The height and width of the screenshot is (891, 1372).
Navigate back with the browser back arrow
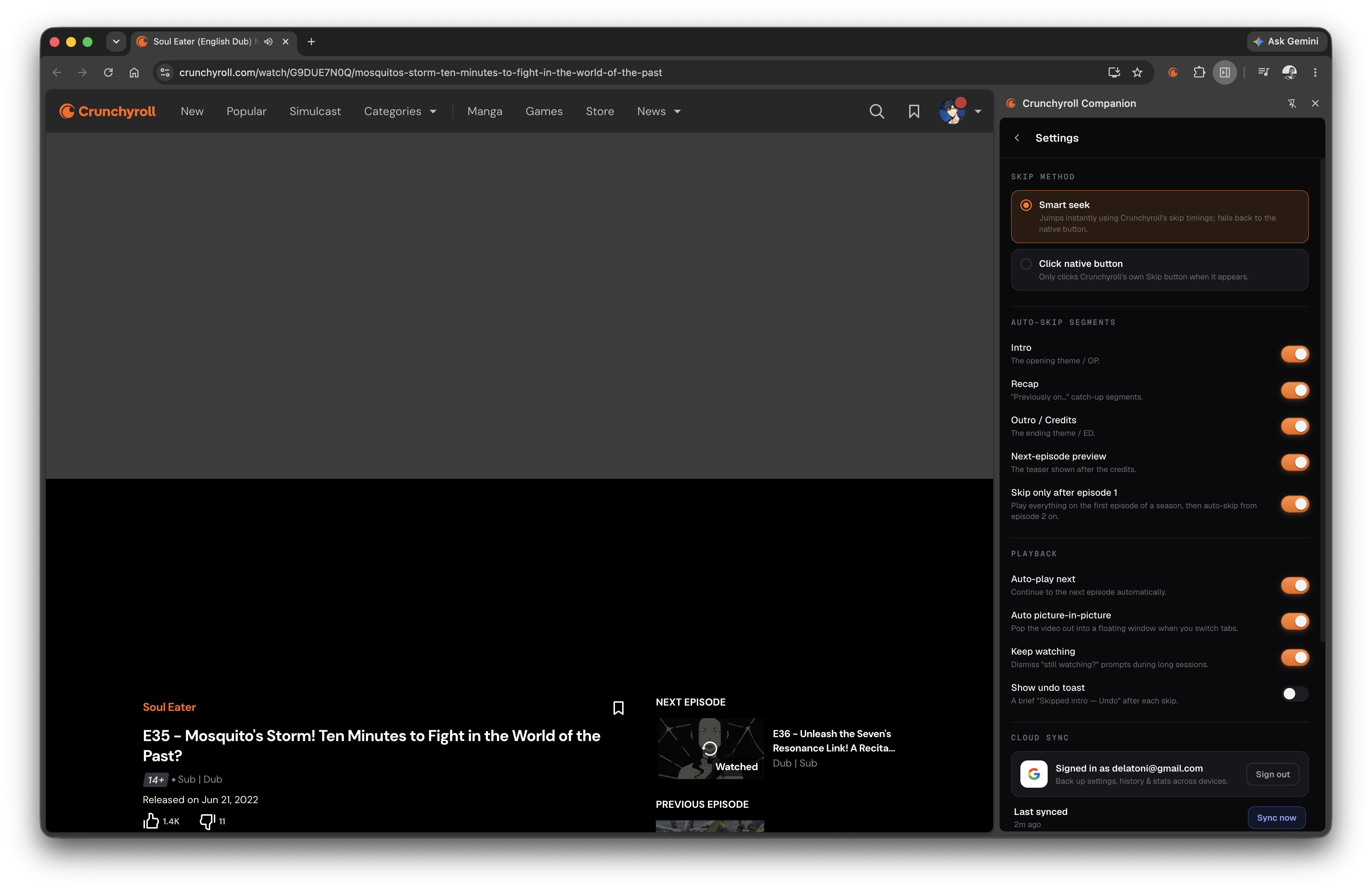(56, 72)
